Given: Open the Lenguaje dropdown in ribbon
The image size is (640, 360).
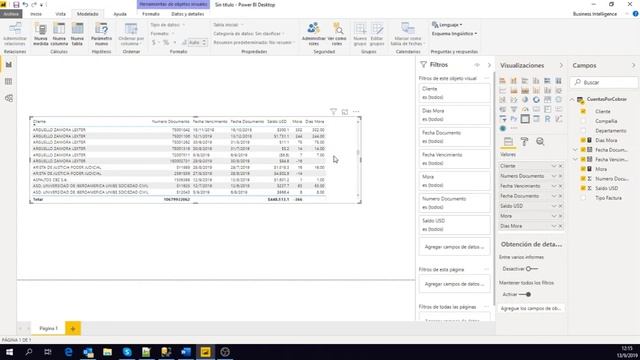Looking at the screenshot, I should [x=447, y=25].
